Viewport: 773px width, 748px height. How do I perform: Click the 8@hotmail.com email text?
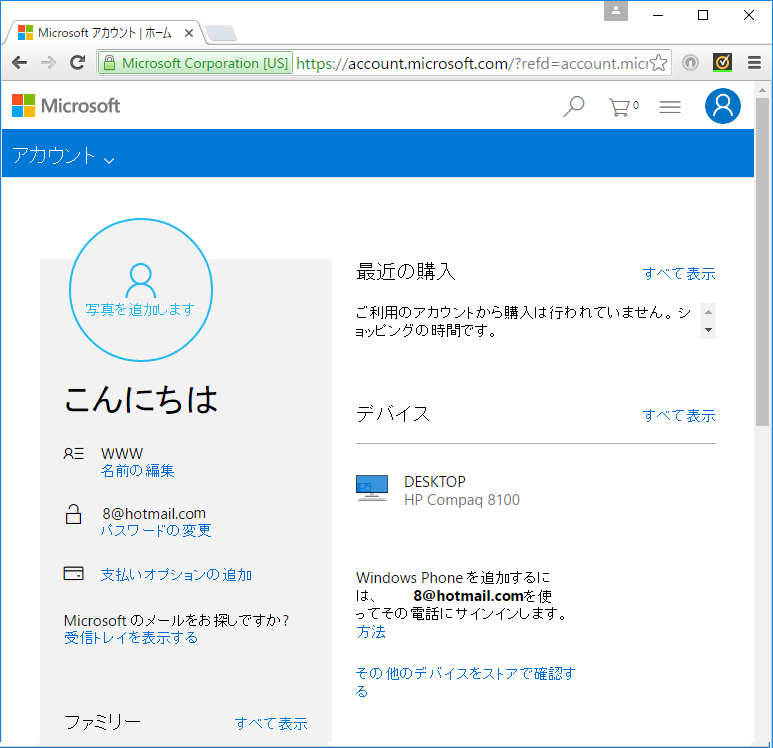154,513
